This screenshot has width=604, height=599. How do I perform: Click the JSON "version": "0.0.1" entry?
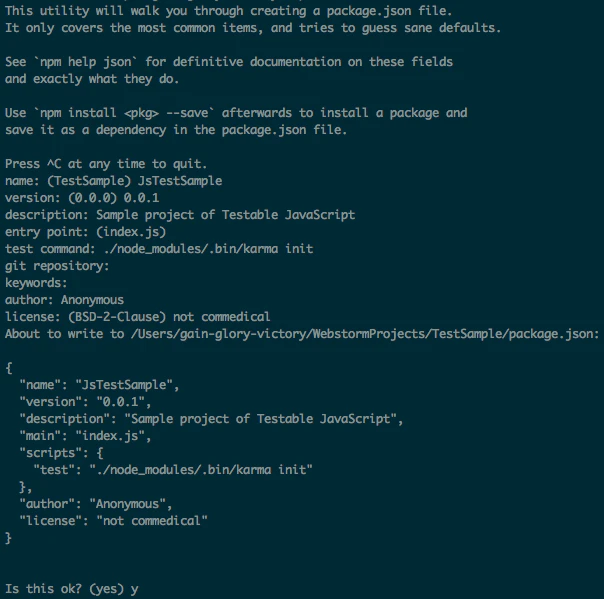(x=85, y=401)
